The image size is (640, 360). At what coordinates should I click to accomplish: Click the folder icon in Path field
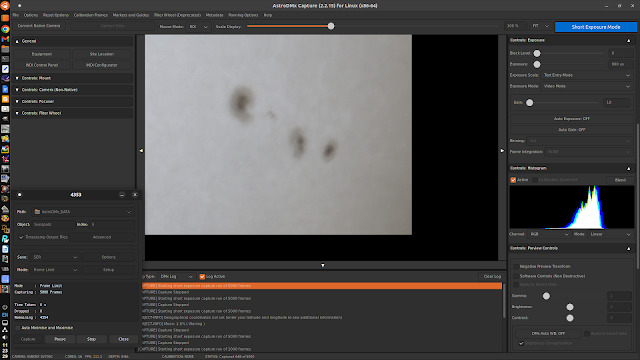[x=38, y=212]
